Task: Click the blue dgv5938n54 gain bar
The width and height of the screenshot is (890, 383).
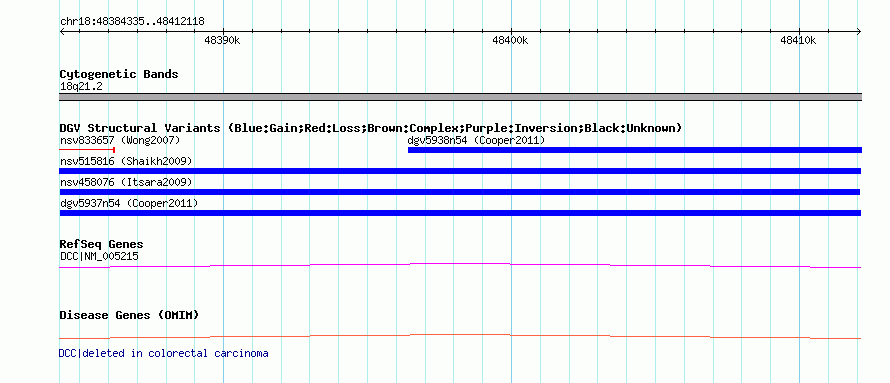Action: click(x=635, y=150)
